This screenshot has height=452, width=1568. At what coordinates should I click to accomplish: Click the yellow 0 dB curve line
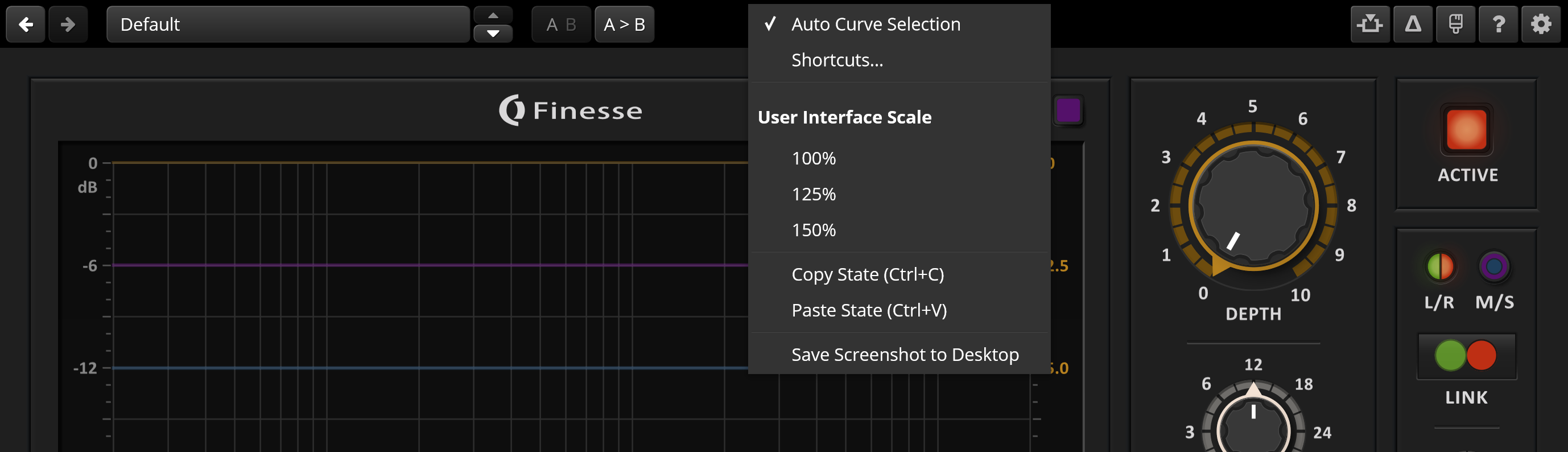point(430,163)
